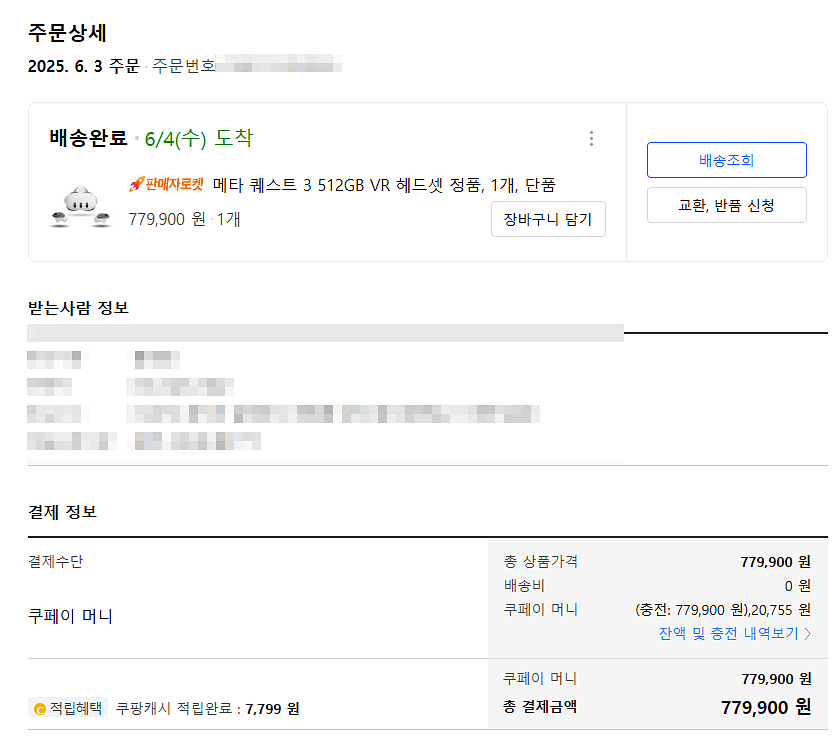This screenshot has height=749, width=834.
Task: Click the 2025. 6. 3 주문 date
Action: point(84,67)
